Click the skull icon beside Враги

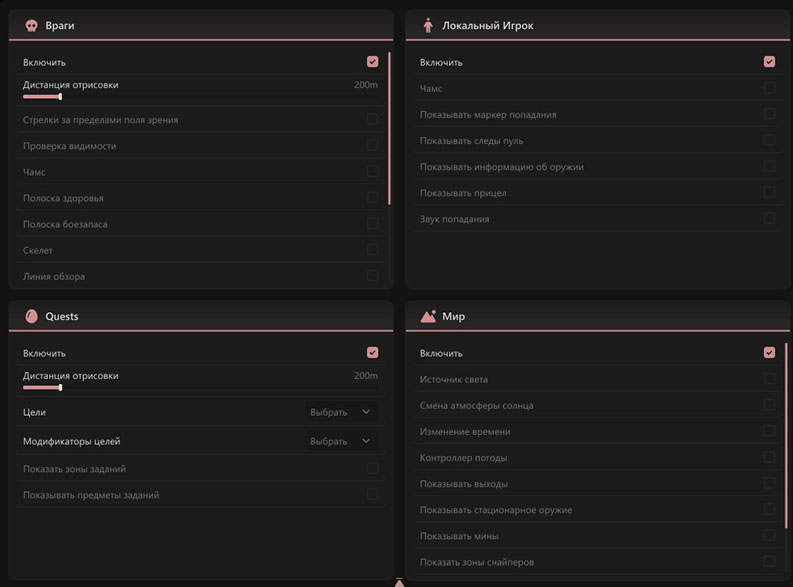(x=31, y=25)
